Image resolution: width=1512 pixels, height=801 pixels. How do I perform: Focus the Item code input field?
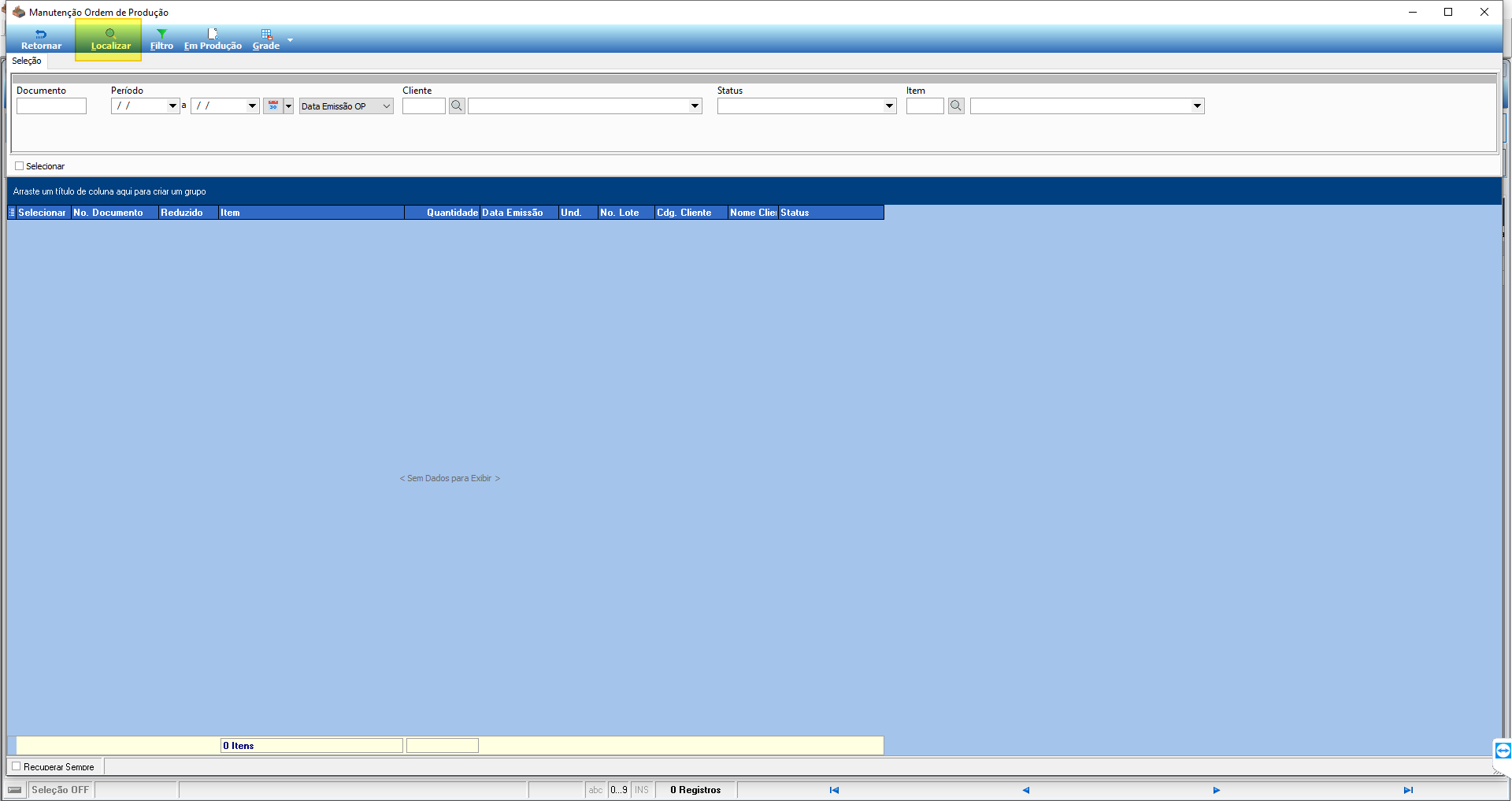pyautogui.click(x=925, y=106)
